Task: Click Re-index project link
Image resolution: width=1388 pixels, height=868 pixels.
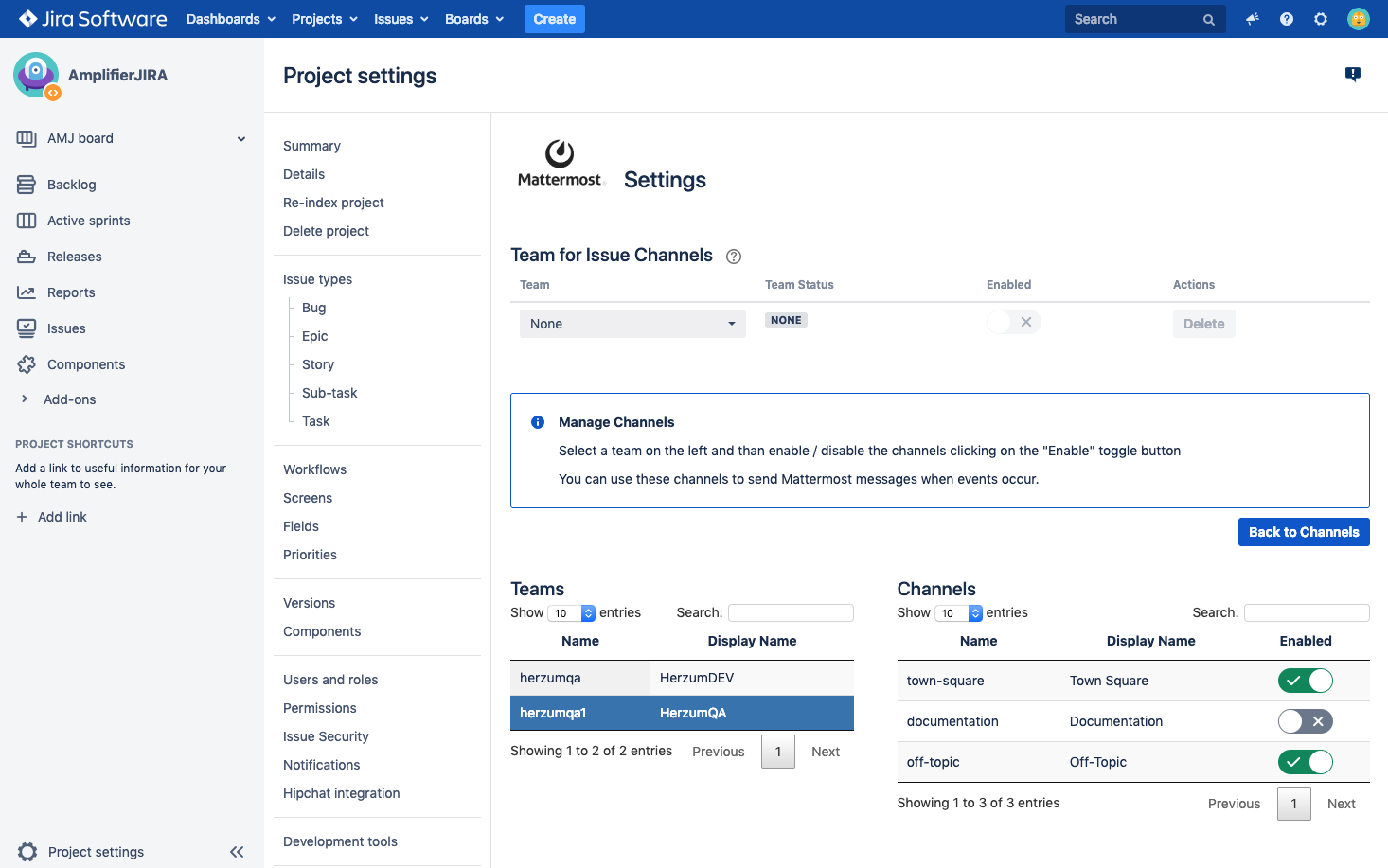Action: click(333, 203)
